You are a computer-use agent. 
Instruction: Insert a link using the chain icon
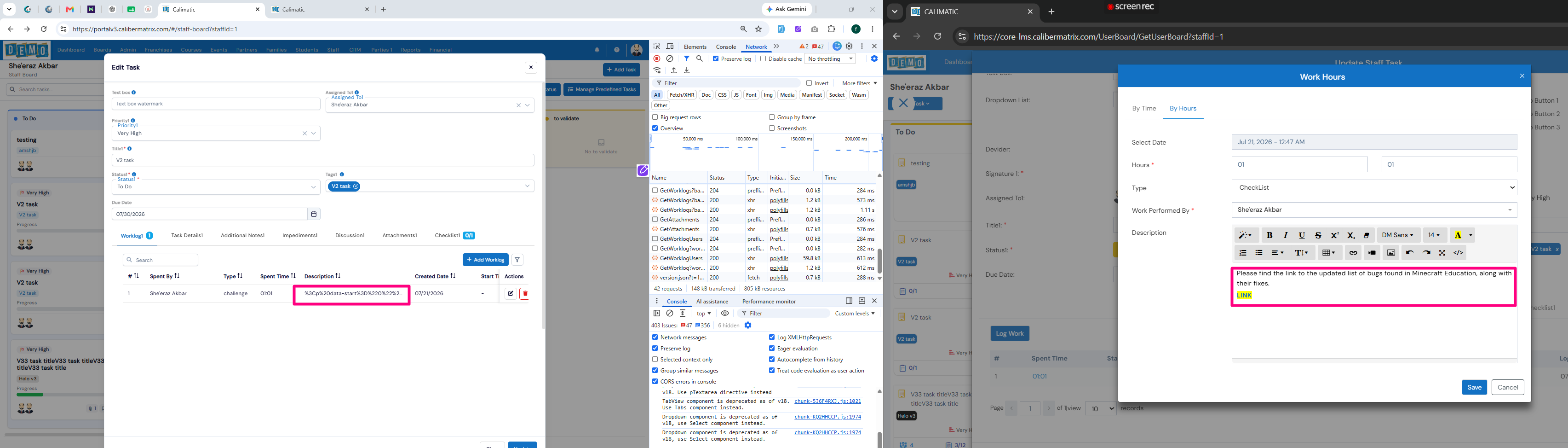[x=1353, y=253]
